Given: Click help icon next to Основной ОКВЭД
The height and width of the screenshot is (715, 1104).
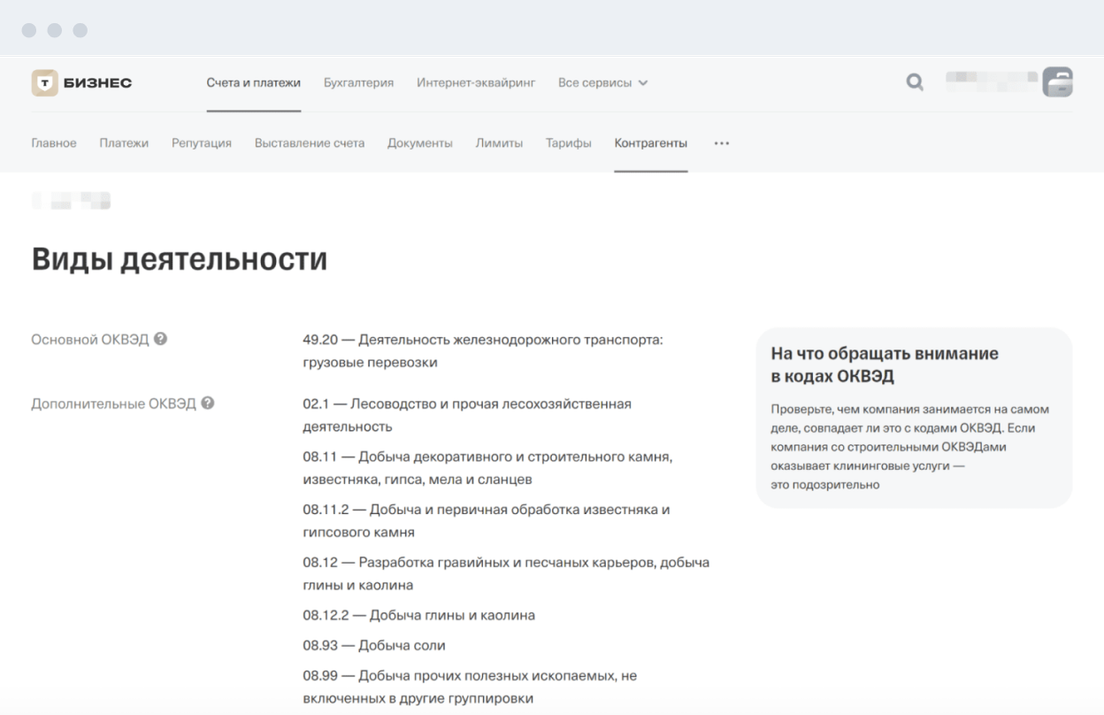Looking at the screenshot, I should point(161,339).
